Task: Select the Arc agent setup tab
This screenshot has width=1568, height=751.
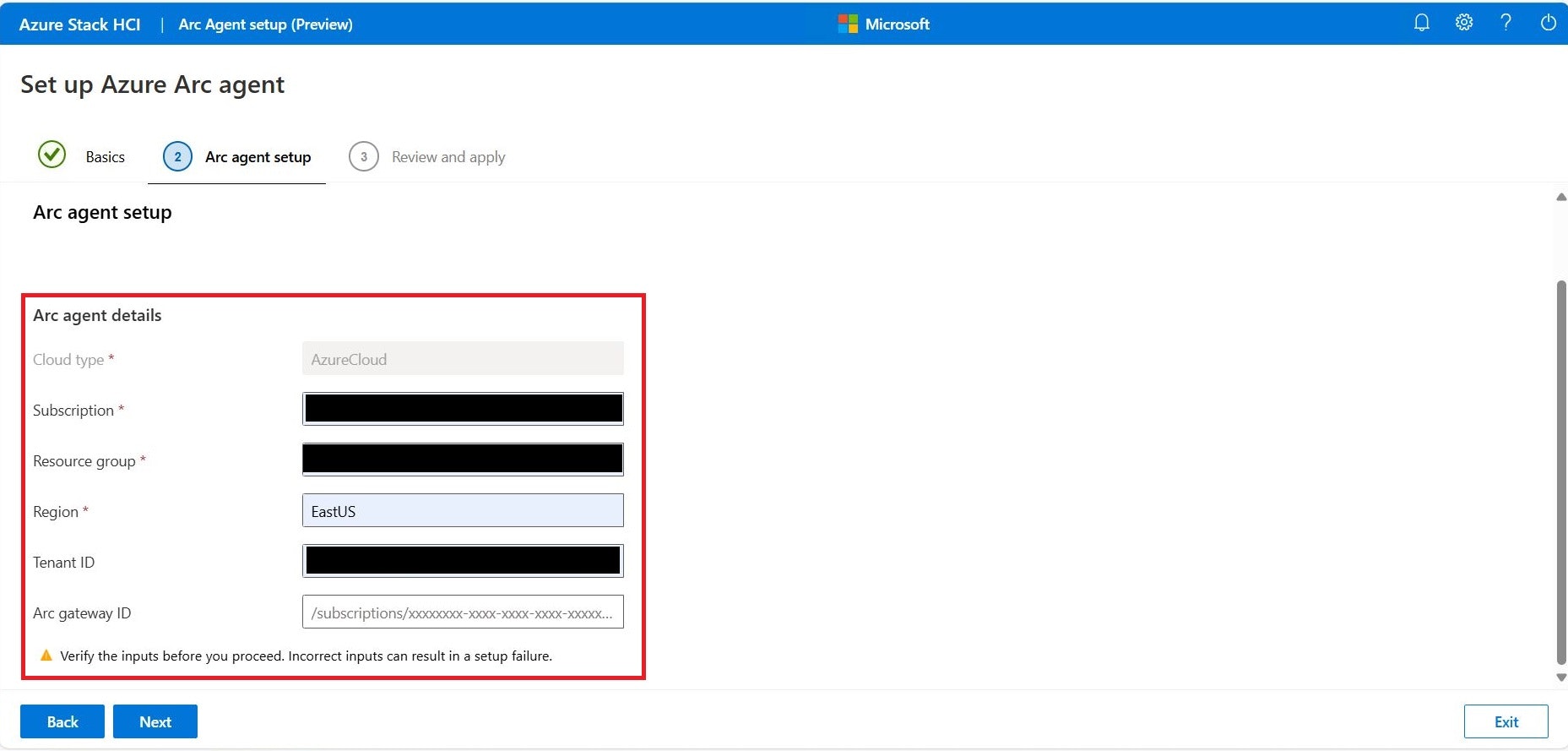Action: tap(237, 157)
